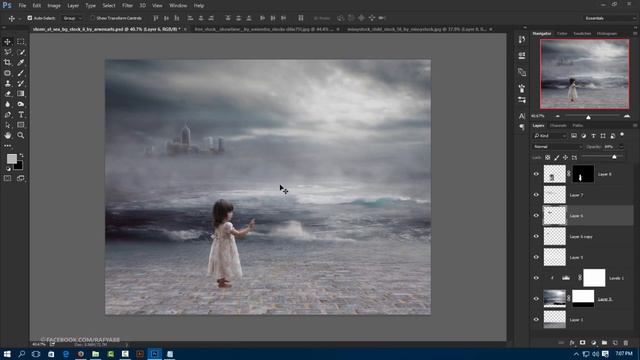Open the Filter menu
640x360 pixels.
click(x=127, y=6)
